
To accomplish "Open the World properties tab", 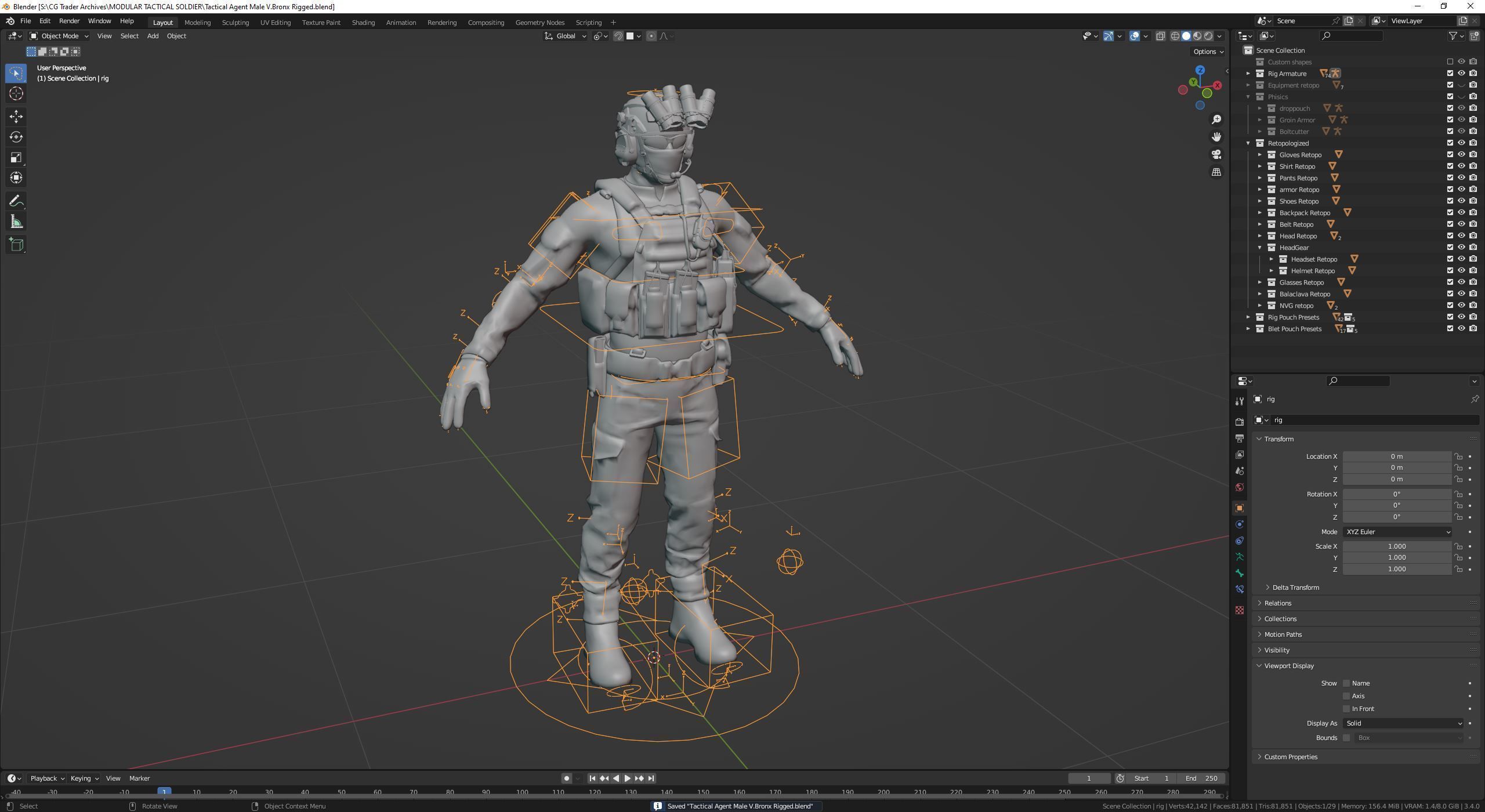I will (1240, 487).
